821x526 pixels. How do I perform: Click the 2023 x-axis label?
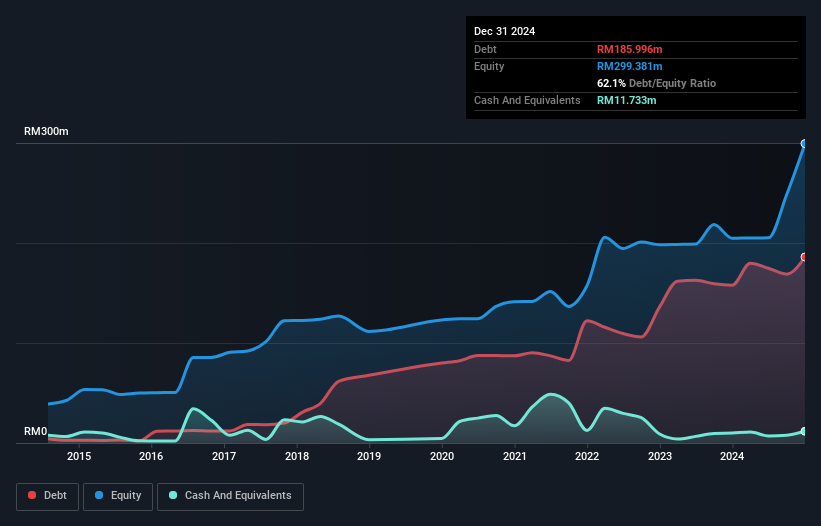click(x=660, y=456)
